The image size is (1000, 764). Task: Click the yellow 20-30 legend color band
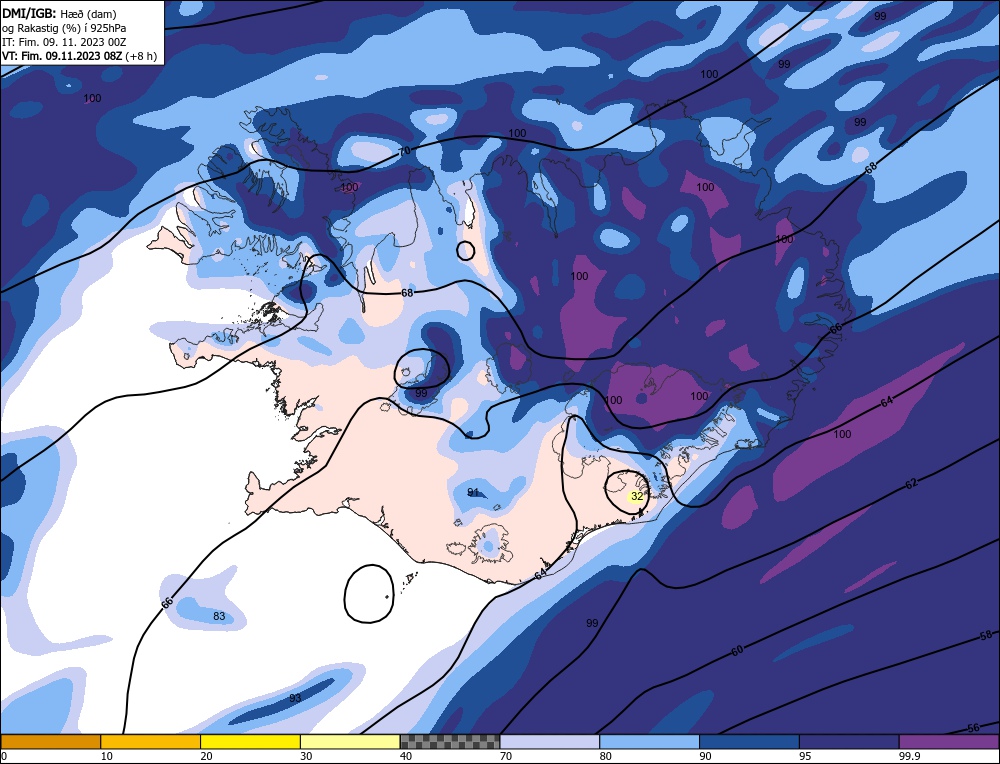pyautogui.click(x=250, y=741)
